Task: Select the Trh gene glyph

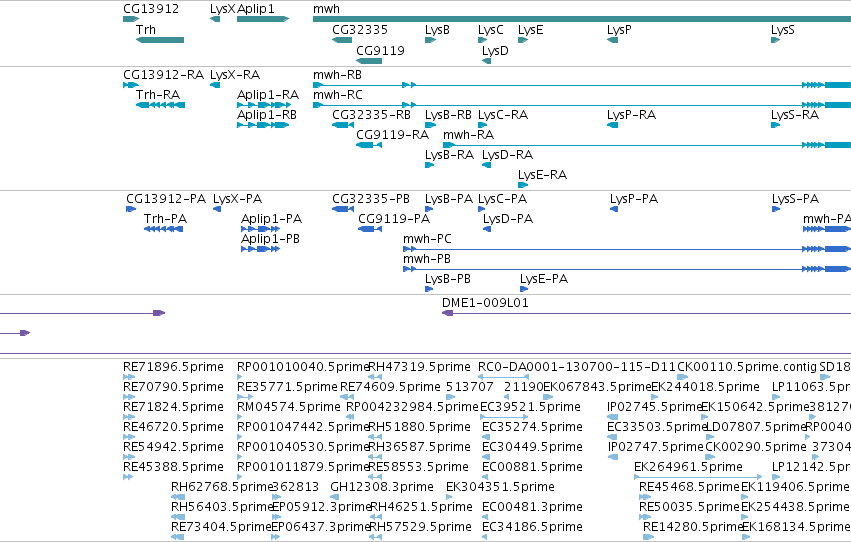Action: pyautogui.click(x=160, y=40)
